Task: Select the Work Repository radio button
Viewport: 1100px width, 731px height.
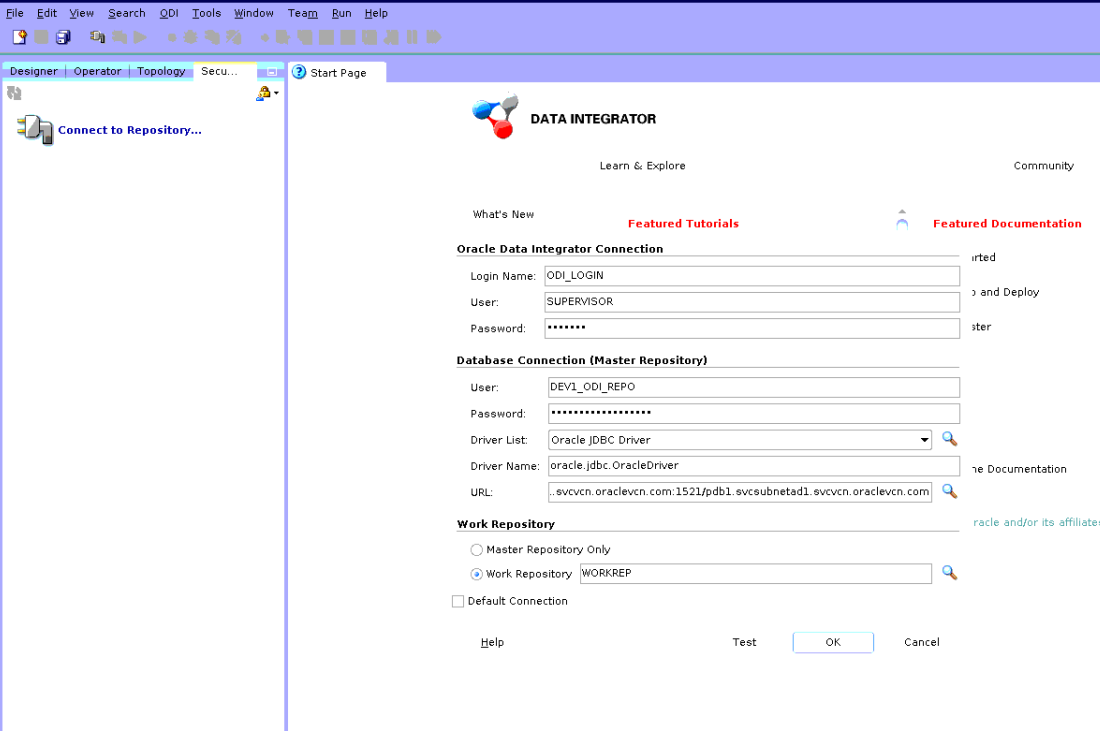Action: (476, 574)
